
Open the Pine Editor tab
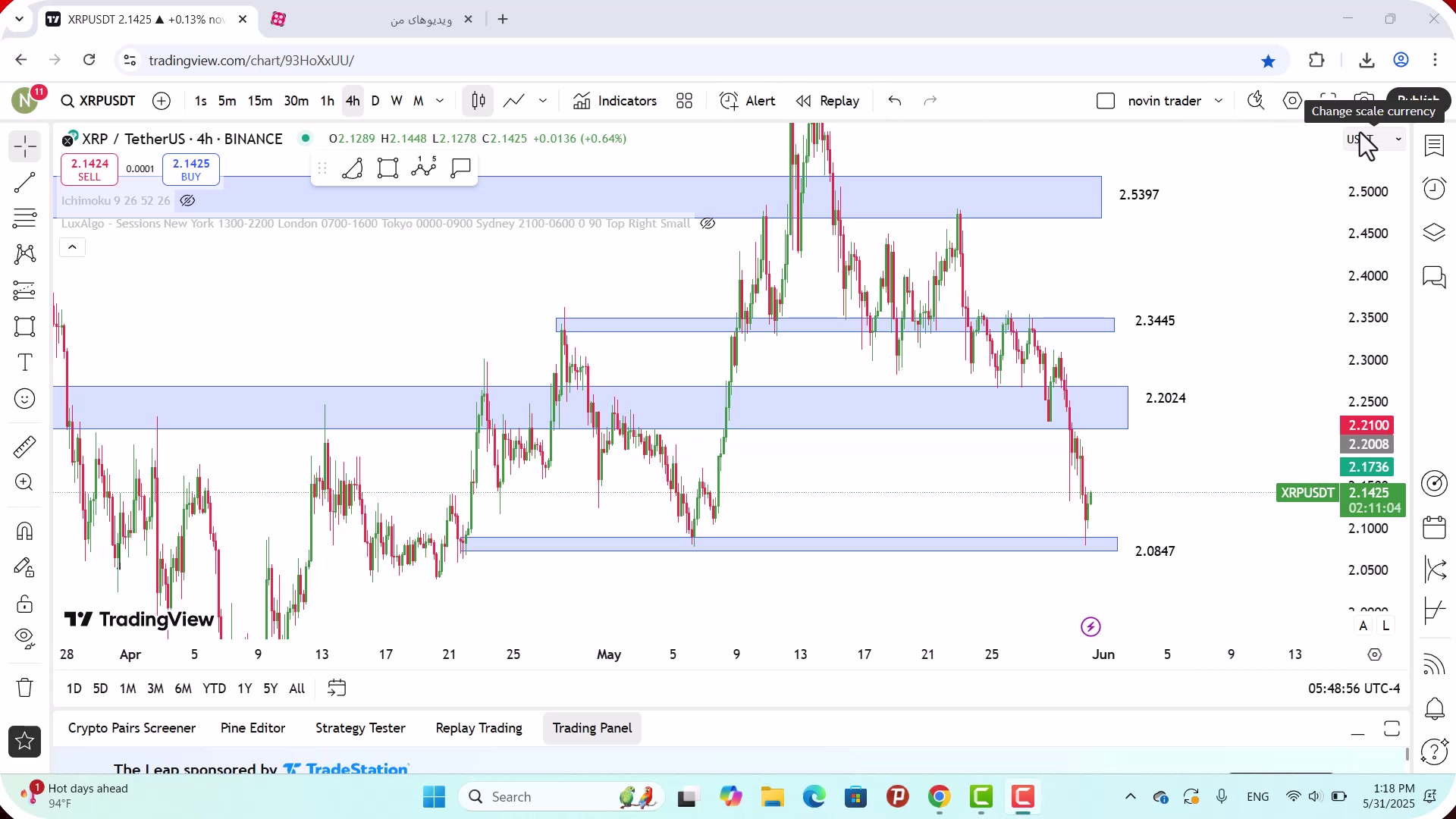253,728
